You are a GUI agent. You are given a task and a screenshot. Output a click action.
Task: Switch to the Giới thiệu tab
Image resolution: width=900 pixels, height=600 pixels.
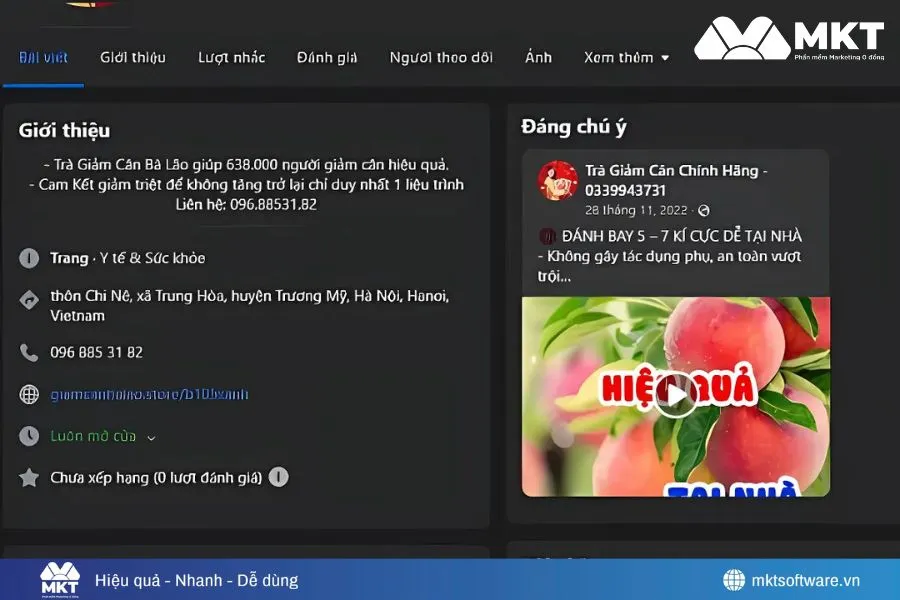133,58
